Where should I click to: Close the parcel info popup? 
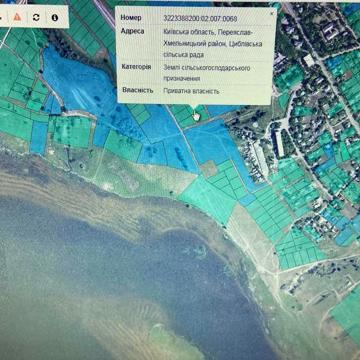[272, 14]
